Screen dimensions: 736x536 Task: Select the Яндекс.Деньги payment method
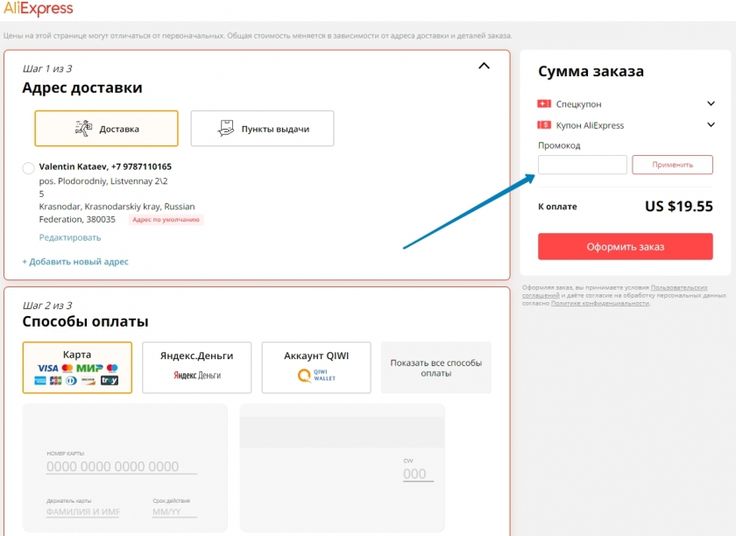(x=197, y=368)
